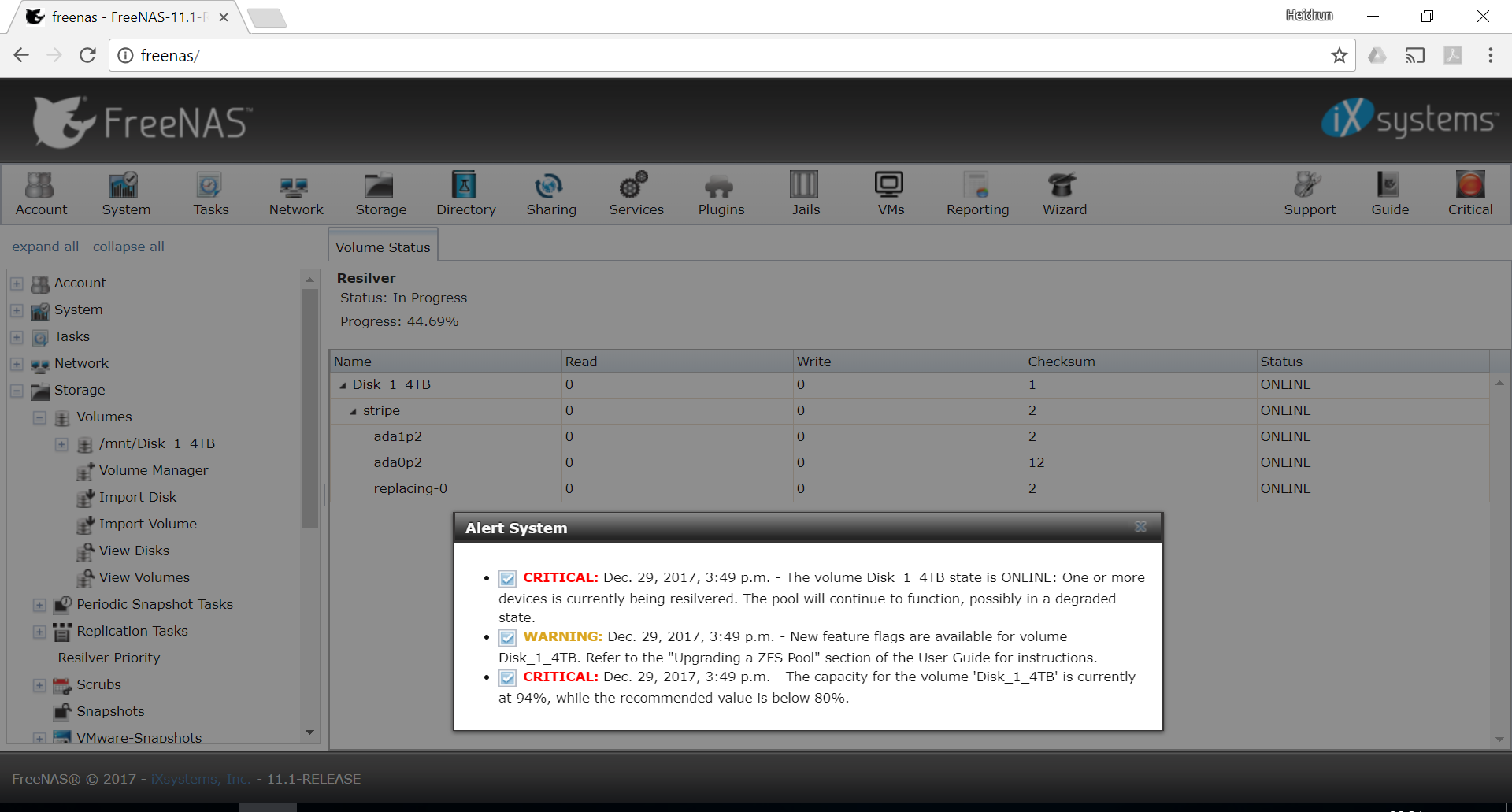
Task: Click the sidebar scroll down arrow
Action: [309, 732]
